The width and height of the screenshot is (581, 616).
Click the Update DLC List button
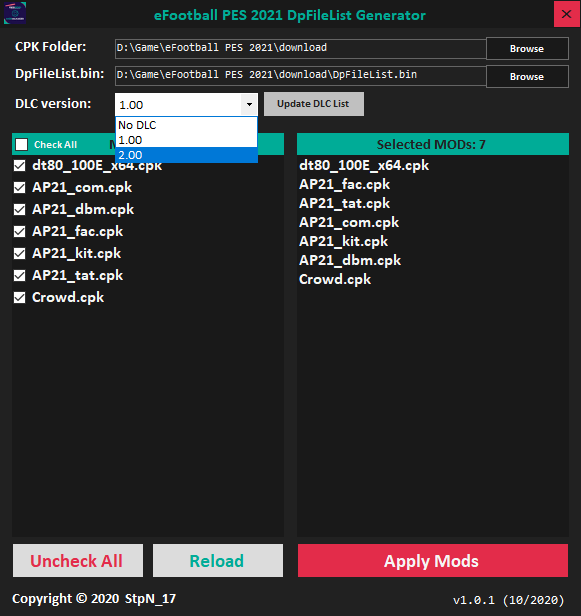[313, 104]
